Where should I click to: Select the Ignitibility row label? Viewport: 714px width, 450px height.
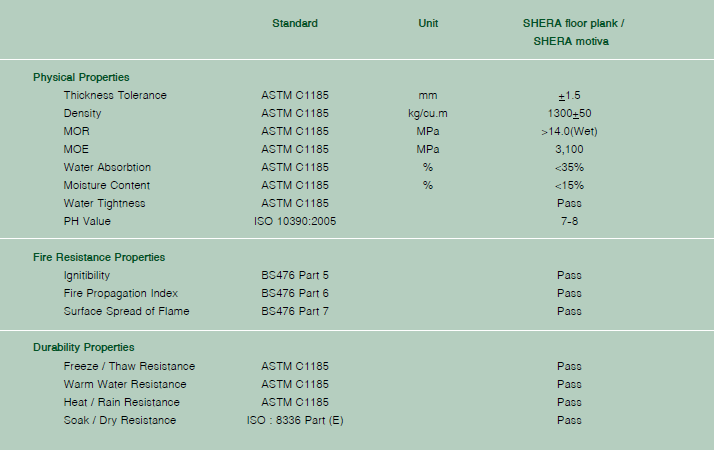[87, 276]
